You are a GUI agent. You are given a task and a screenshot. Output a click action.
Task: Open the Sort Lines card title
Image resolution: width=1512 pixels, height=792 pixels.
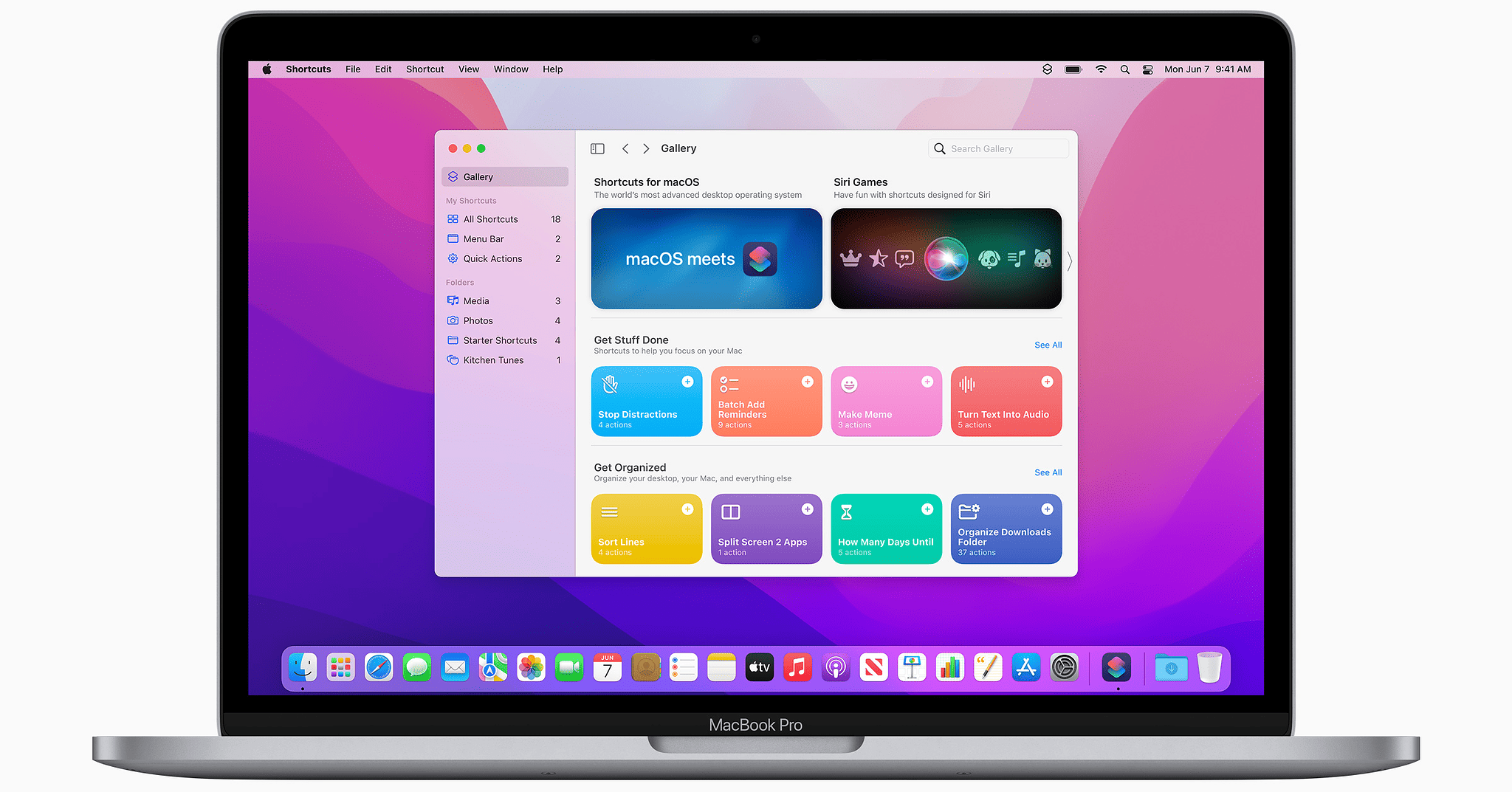click(x=621, y=542)
